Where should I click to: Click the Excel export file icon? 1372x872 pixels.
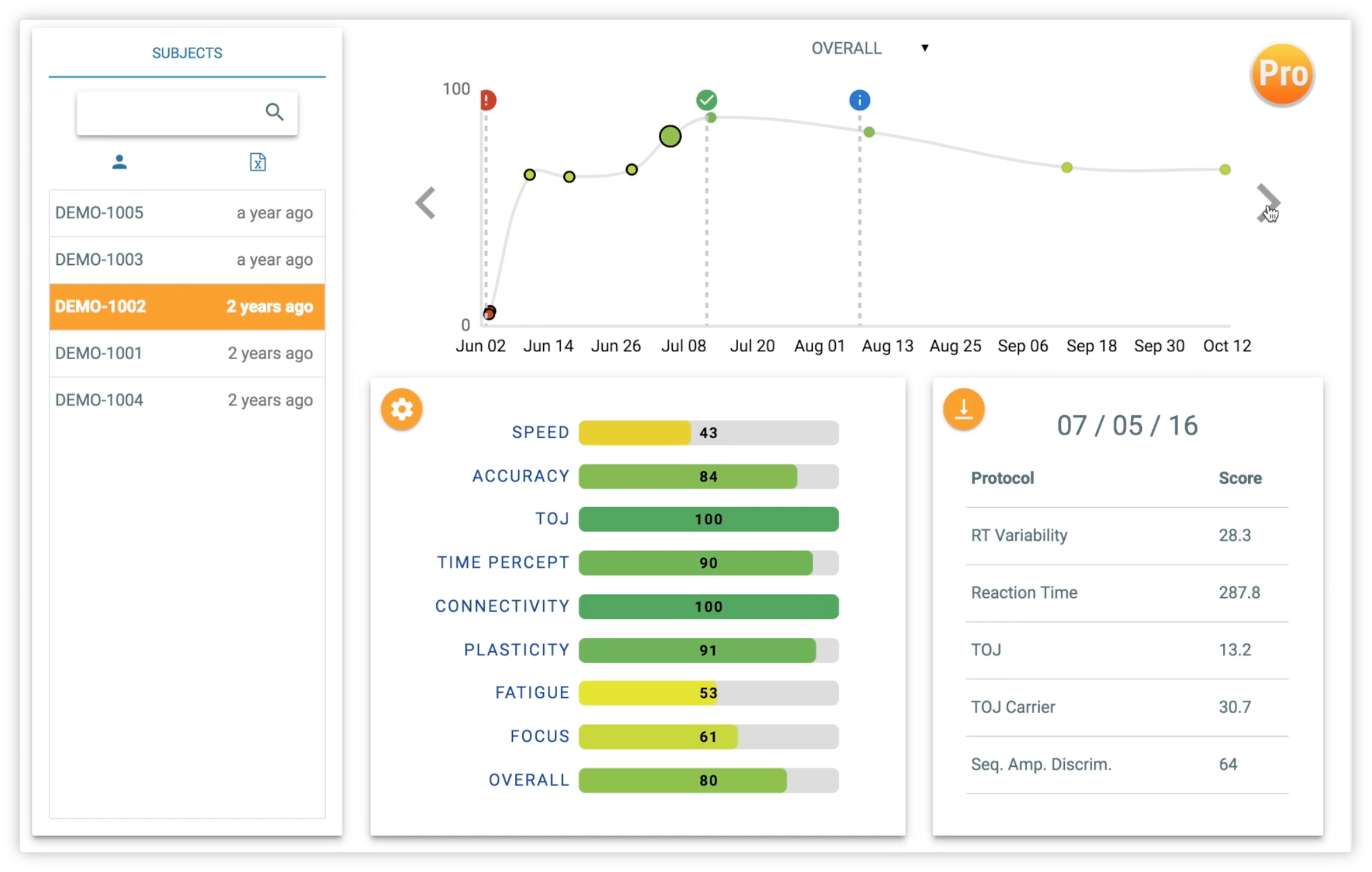click(257, 162)
